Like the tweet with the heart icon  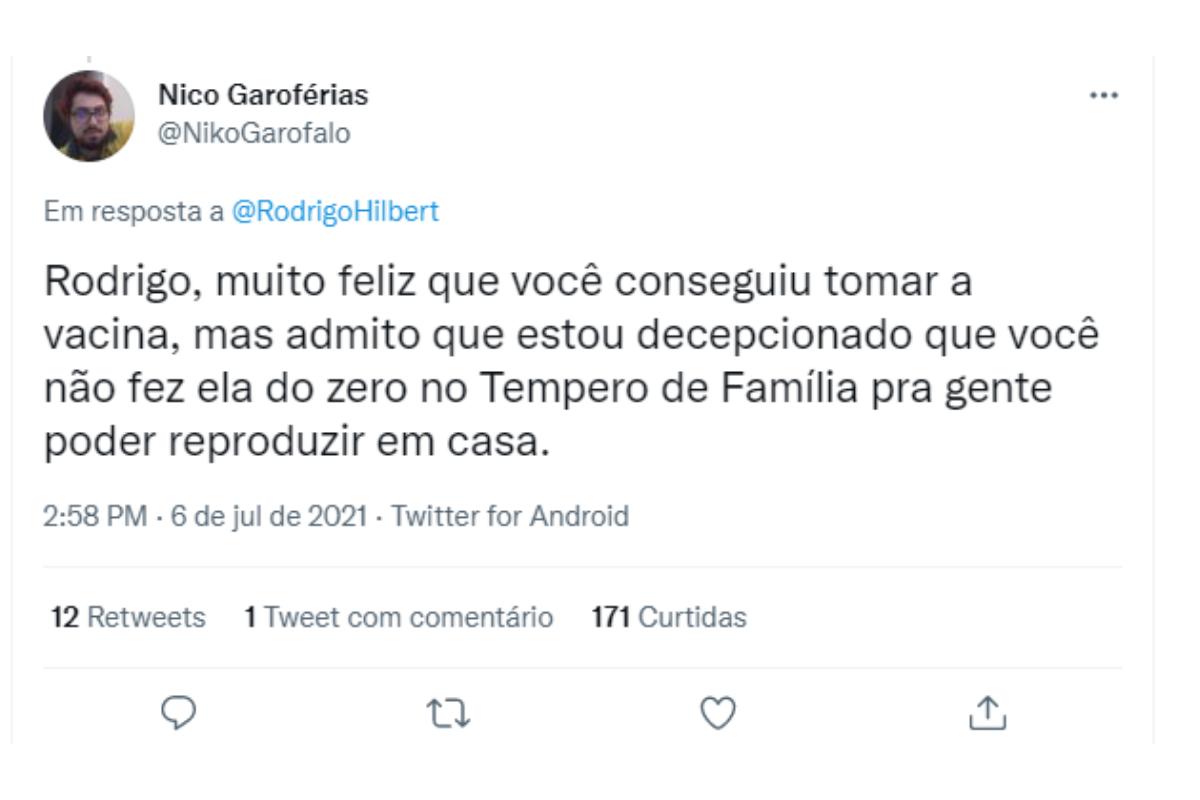pos(719,713)
